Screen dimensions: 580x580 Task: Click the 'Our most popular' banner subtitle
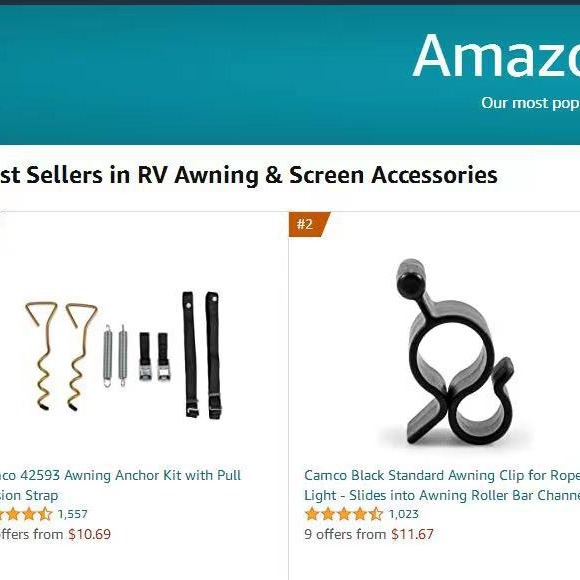click(530, 103)
